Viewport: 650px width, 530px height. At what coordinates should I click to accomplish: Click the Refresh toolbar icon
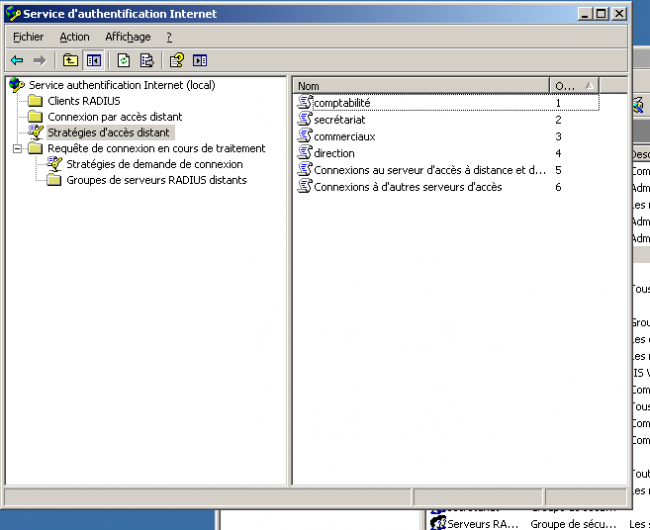point(124,60)
